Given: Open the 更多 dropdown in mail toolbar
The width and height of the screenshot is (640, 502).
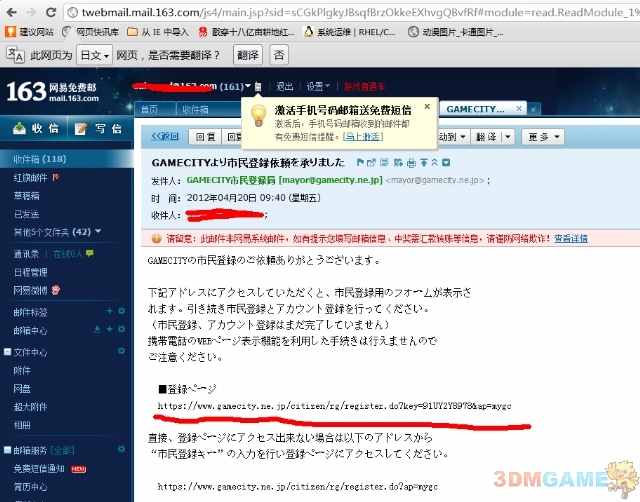Looking at the screenshot, I should pos(545,136).
